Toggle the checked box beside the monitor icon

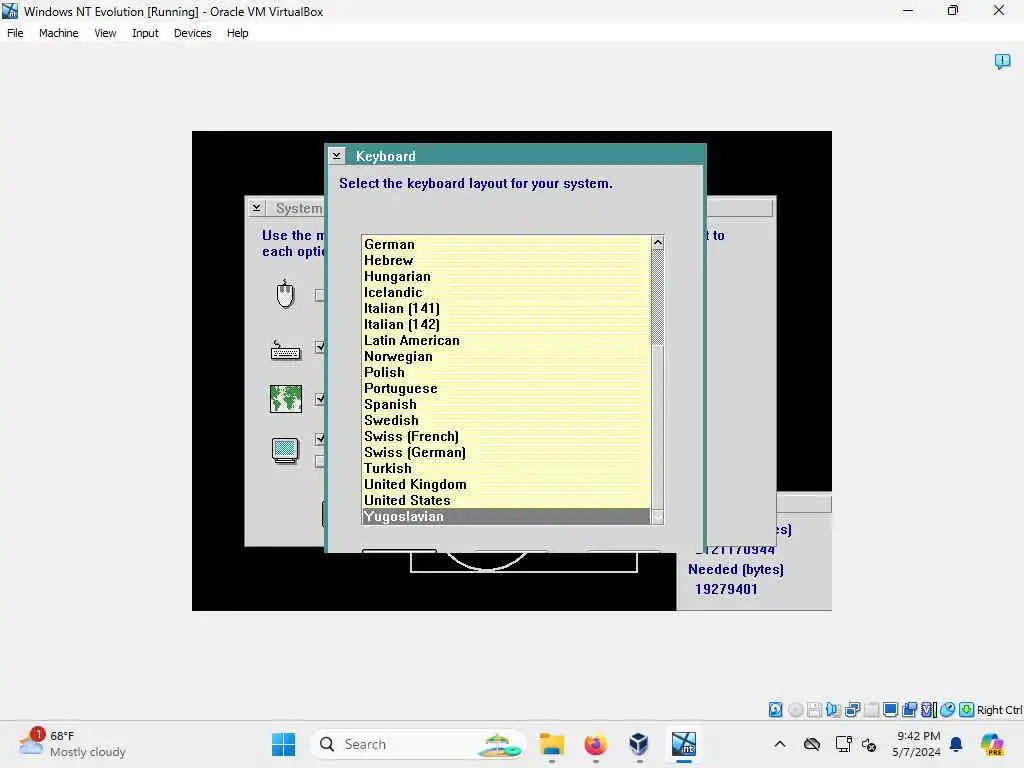319,439
